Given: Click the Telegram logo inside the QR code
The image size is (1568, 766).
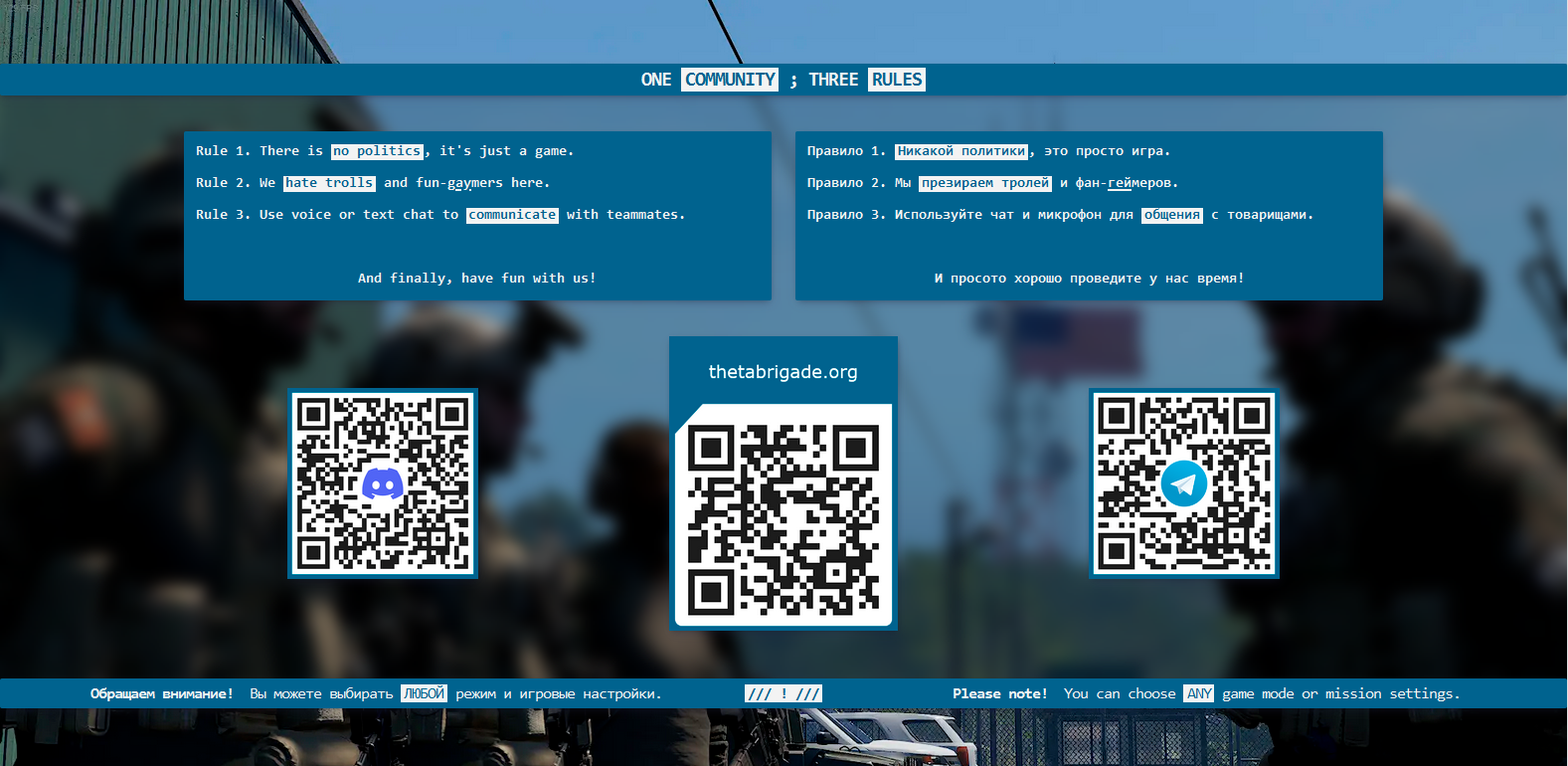Looking at the screenshot, I should click(1183, 484).
